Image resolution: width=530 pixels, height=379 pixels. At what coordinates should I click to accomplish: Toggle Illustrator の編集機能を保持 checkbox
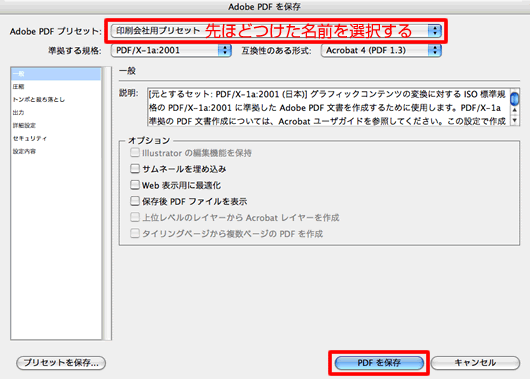(135, 152)
